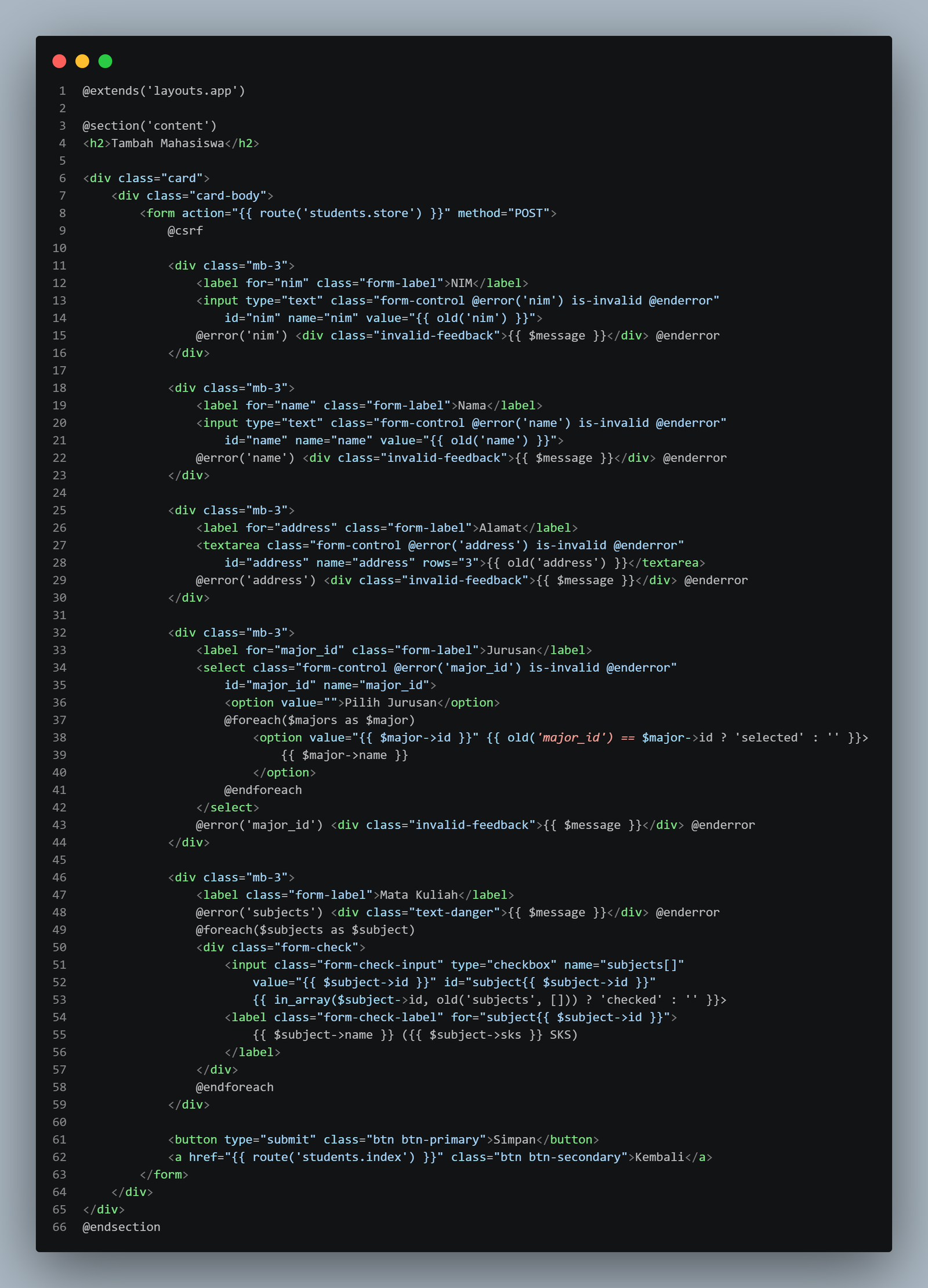This screenshot has width=928, height=1288.
Task: Click the "@endsection" directive
Action: 121,1227
